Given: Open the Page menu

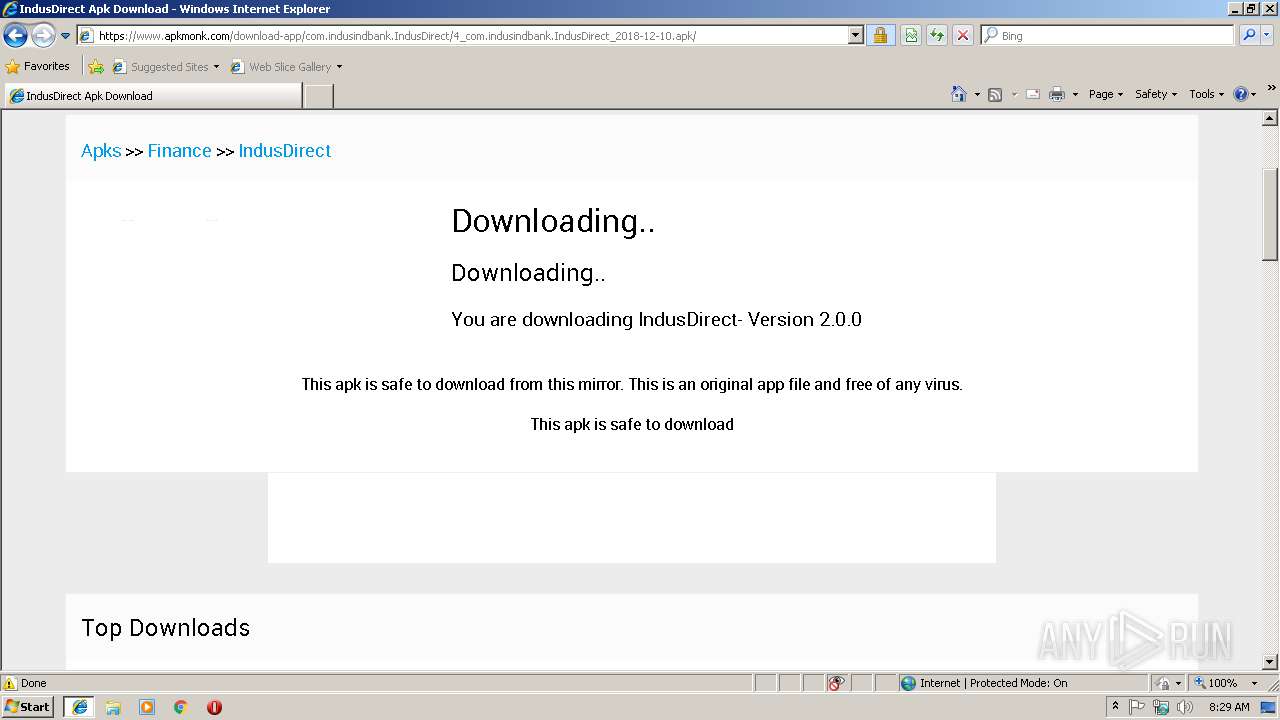Looking at the screenshot, I should point(1105,94).
